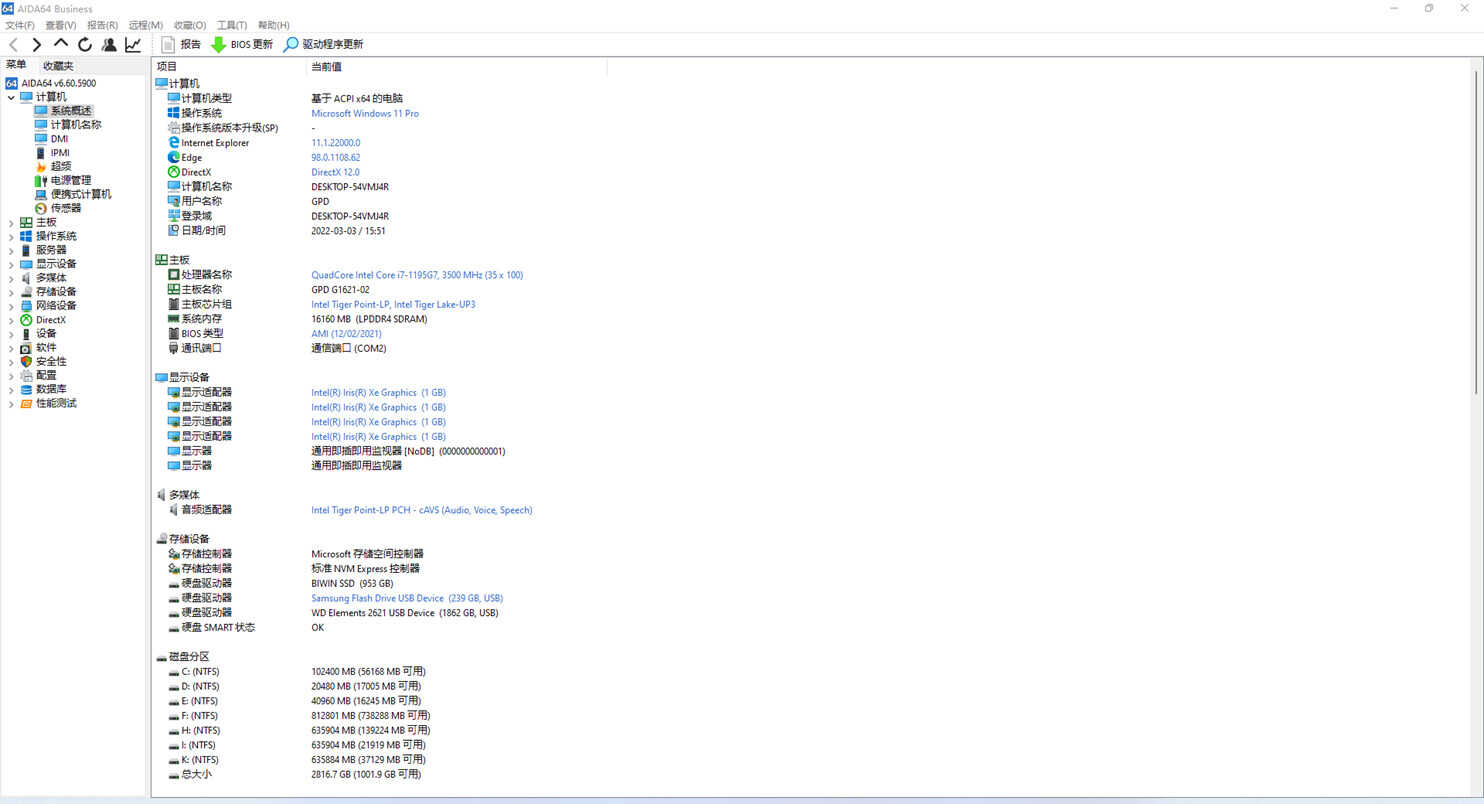Screen dimensions: 1484x804
Task: Open Edge version 98.0.1108.62 link
Action: [336, 158]
